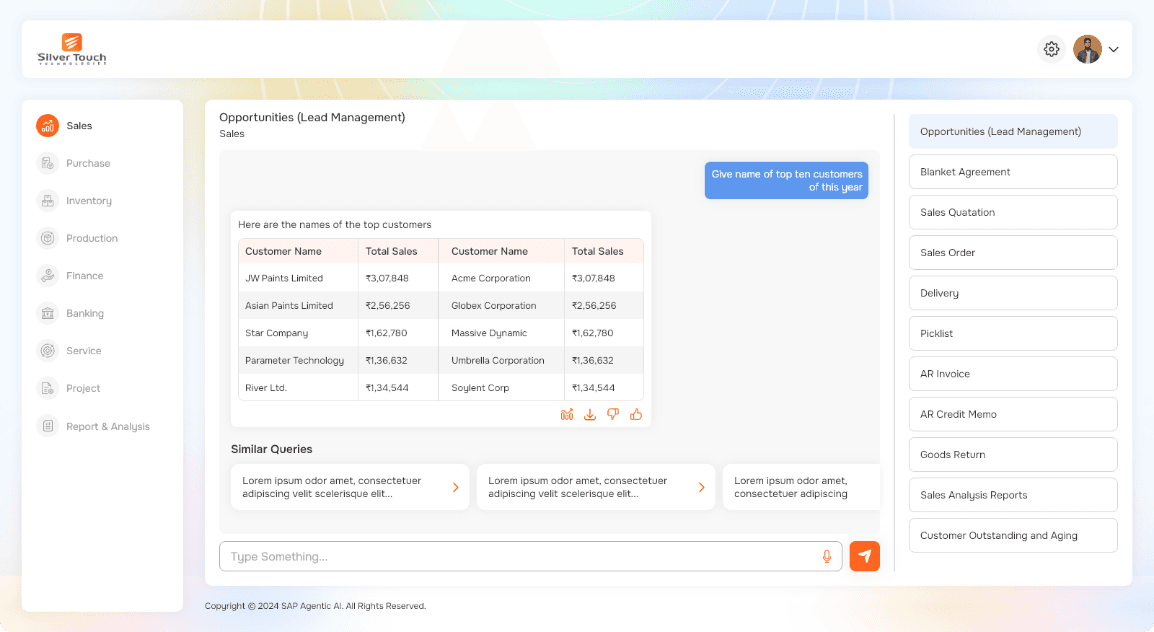
Task: Open the second similar query arrow
Action: (x=701, y=487)
